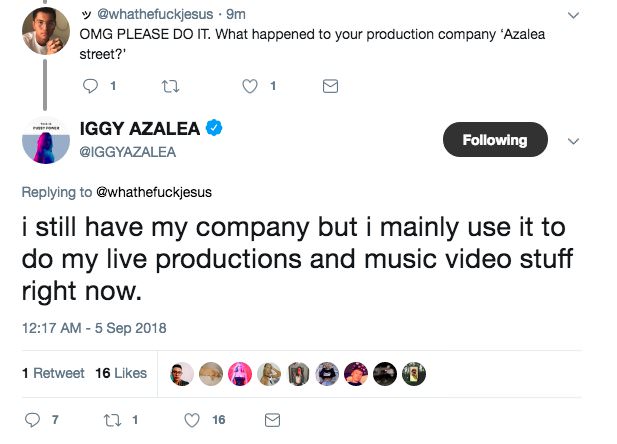The height and width of the screenshot is (444, 617).
Task: View the 16 Likes list
Action: [x=121, y=373]
